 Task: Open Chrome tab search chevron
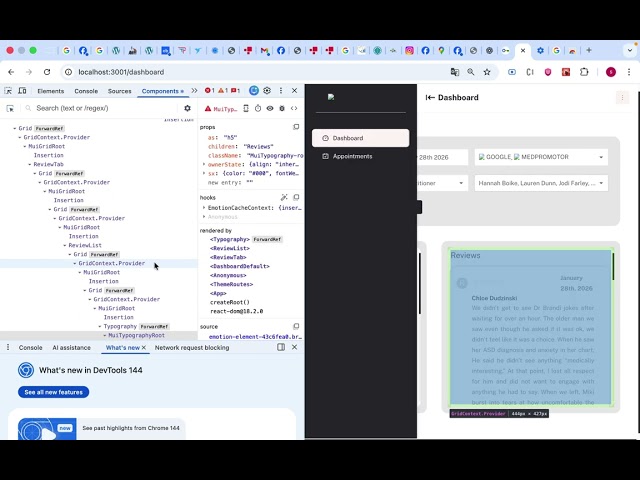tap(629, 50)
